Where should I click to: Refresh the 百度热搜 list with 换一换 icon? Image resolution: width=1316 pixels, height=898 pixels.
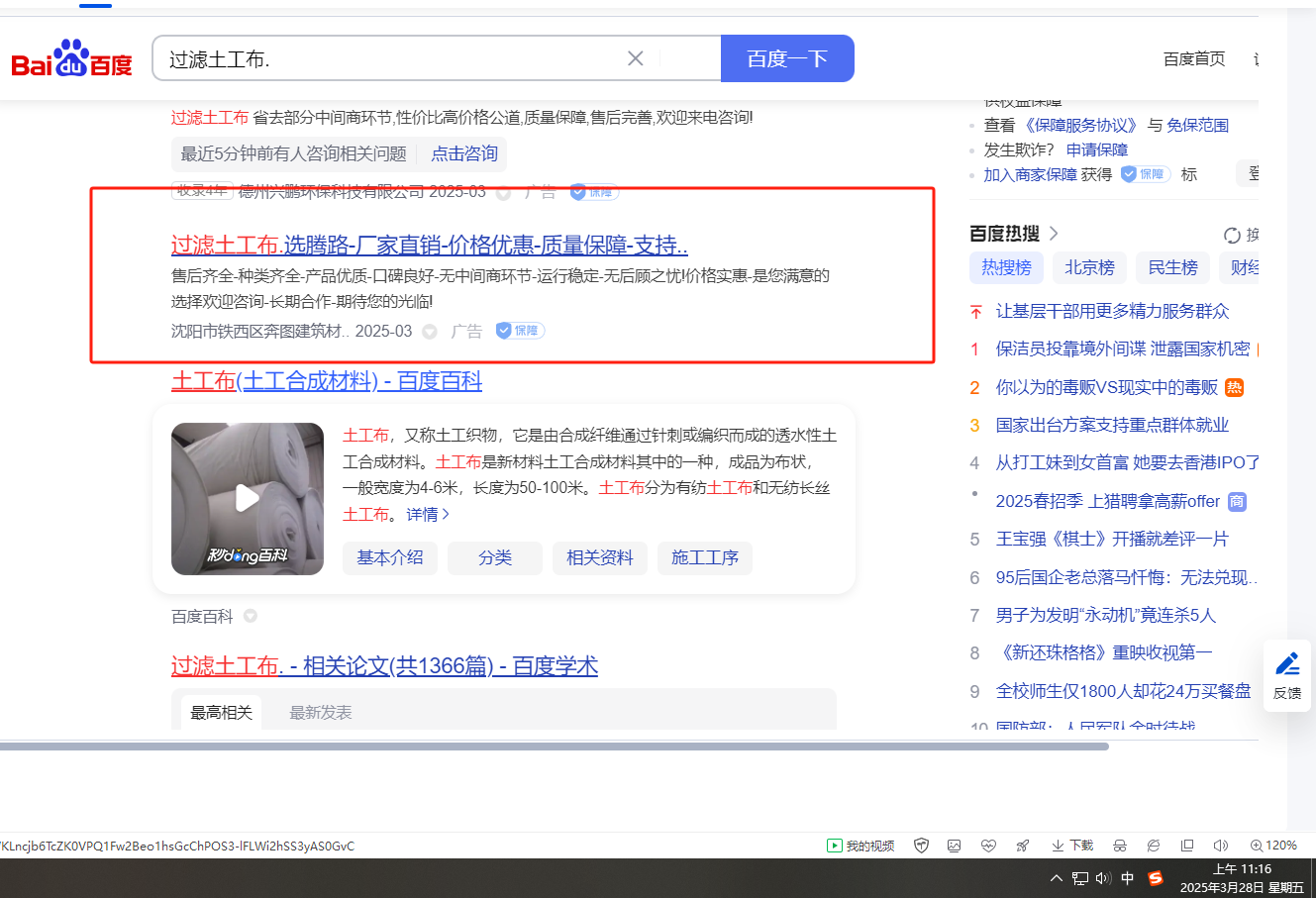point(1233,235)
